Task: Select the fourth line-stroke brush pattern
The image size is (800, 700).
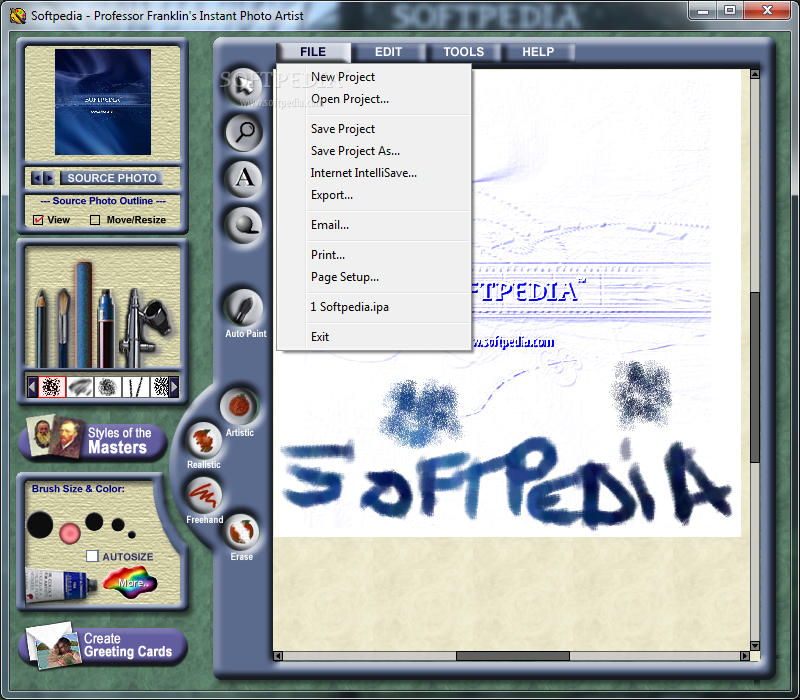Action: (135, 387)
